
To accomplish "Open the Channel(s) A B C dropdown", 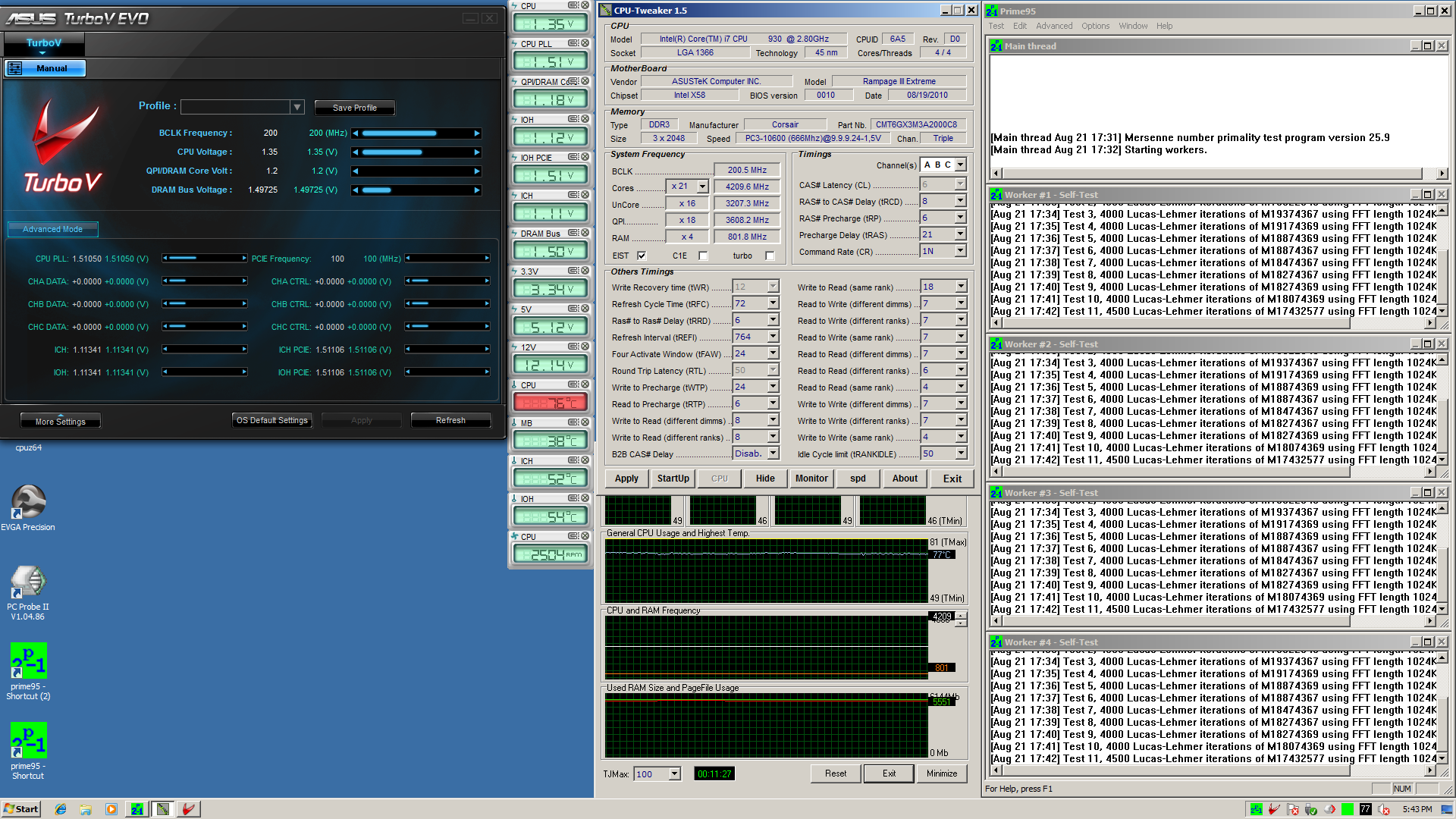I will click(x=960, y=165).
